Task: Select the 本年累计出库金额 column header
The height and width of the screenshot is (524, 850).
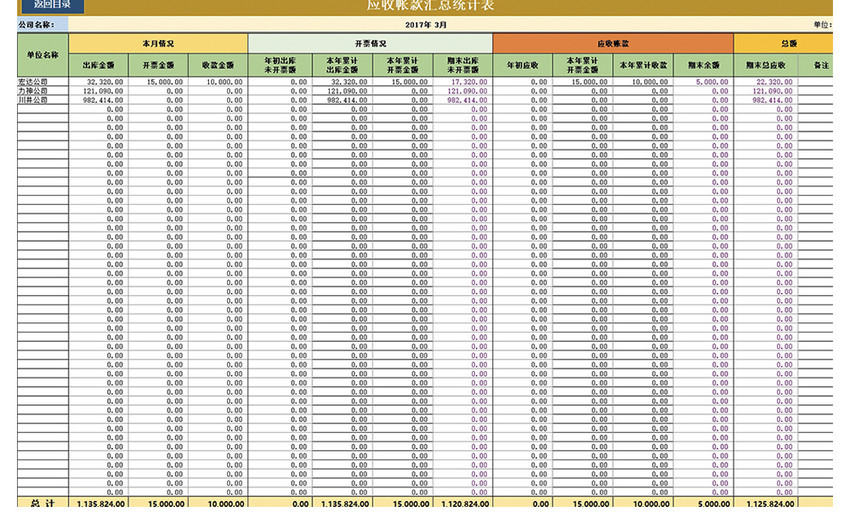Action: coord(342,65)
